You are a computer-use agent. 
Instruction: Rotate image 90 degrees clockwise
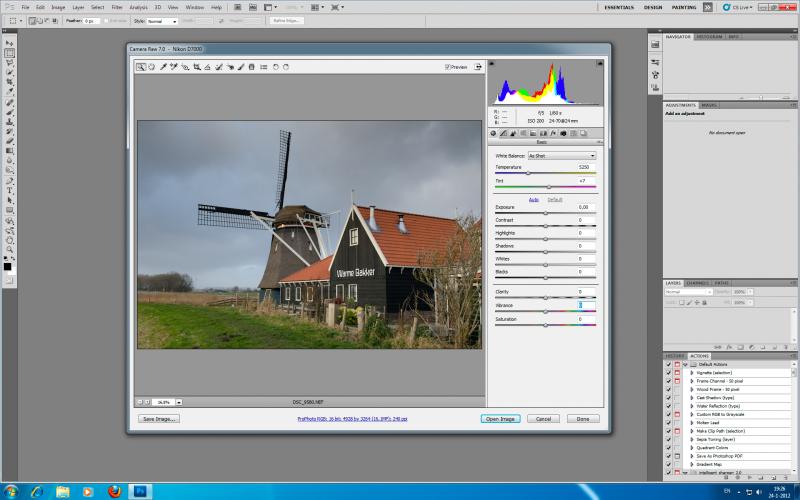[x=285, y=67]
